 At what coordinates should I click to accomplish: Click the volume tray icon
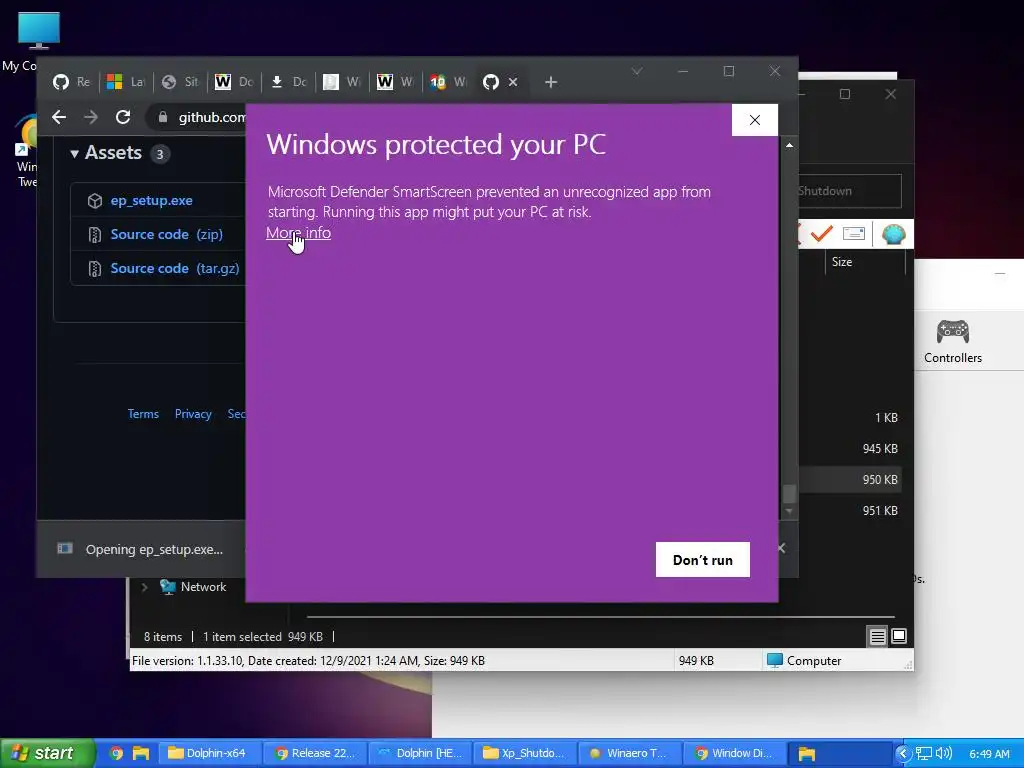pyautogui.click(x=944, y=753)
